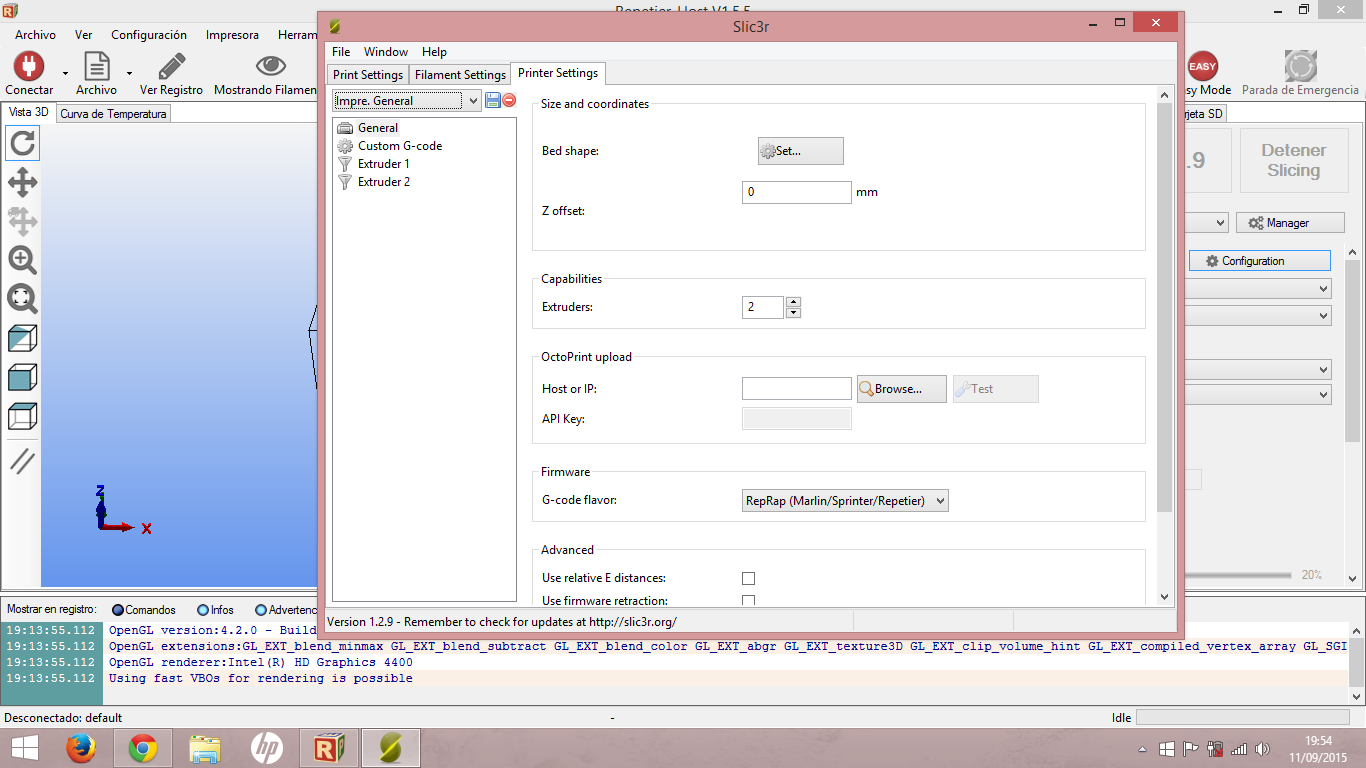Switch to wireframe cube view icon

(22, 416)
